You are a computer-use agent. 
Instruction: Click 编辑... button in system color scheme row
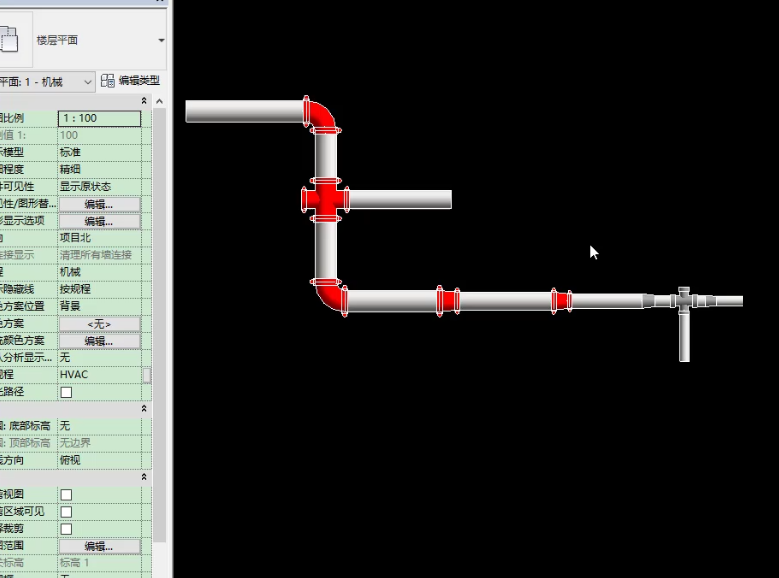99,341
